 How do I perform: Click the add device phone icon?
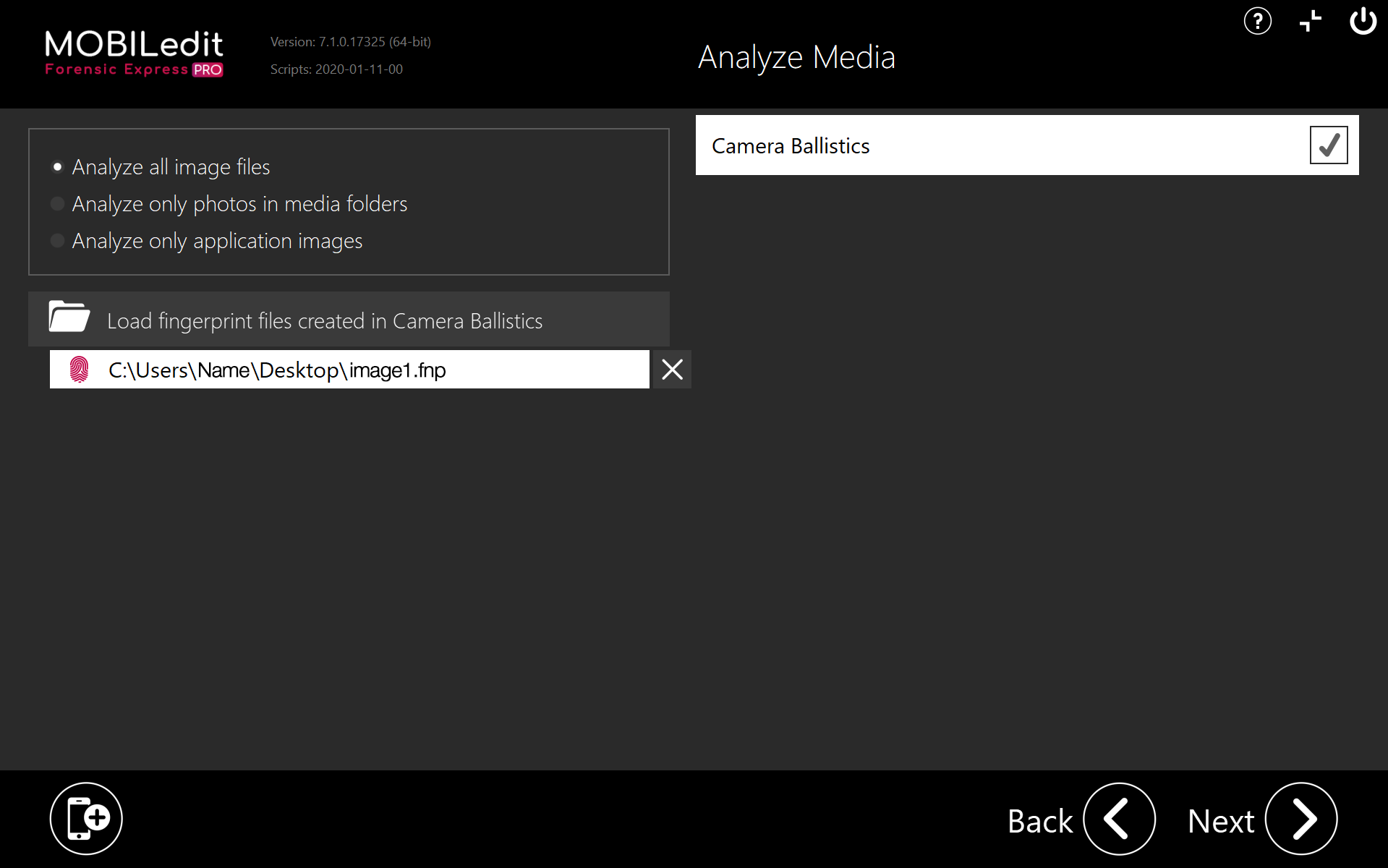[86, 818]
